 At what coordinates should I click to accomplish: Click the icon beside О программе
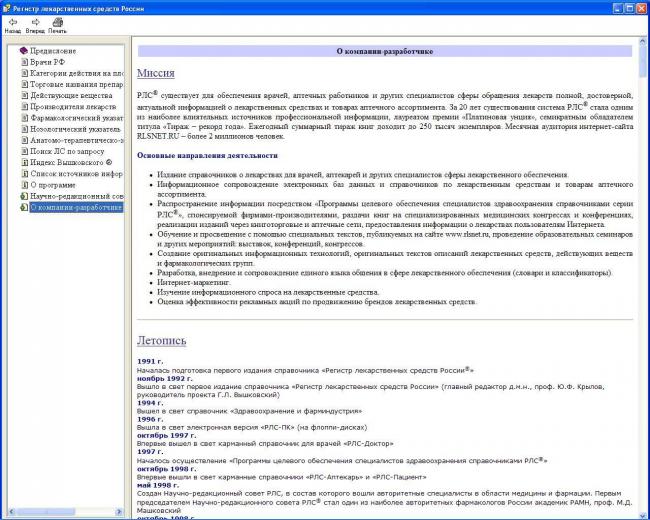(x=24, y=185)
